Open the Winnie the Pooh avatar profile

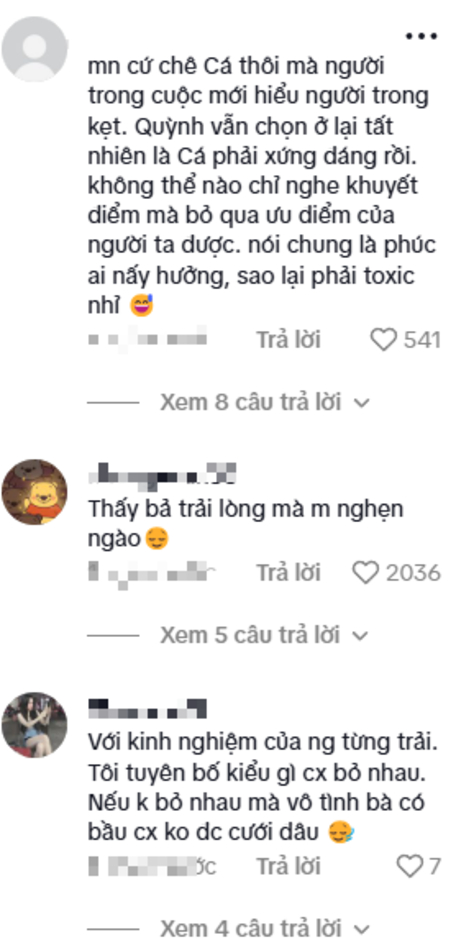(34, 492)
